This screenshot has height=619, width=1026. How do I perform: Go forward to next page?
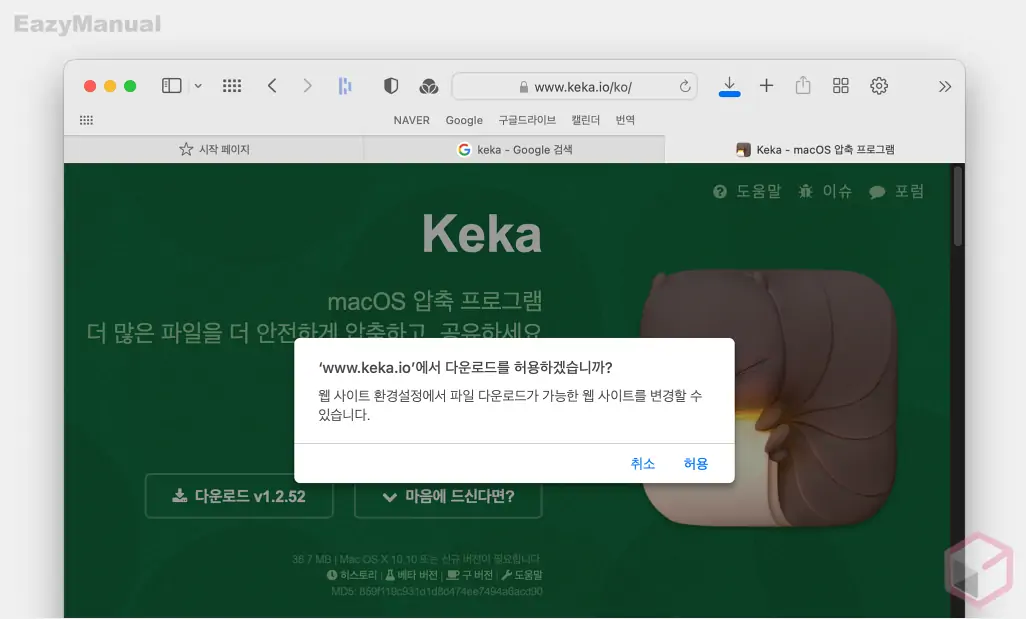pos(307,86)
